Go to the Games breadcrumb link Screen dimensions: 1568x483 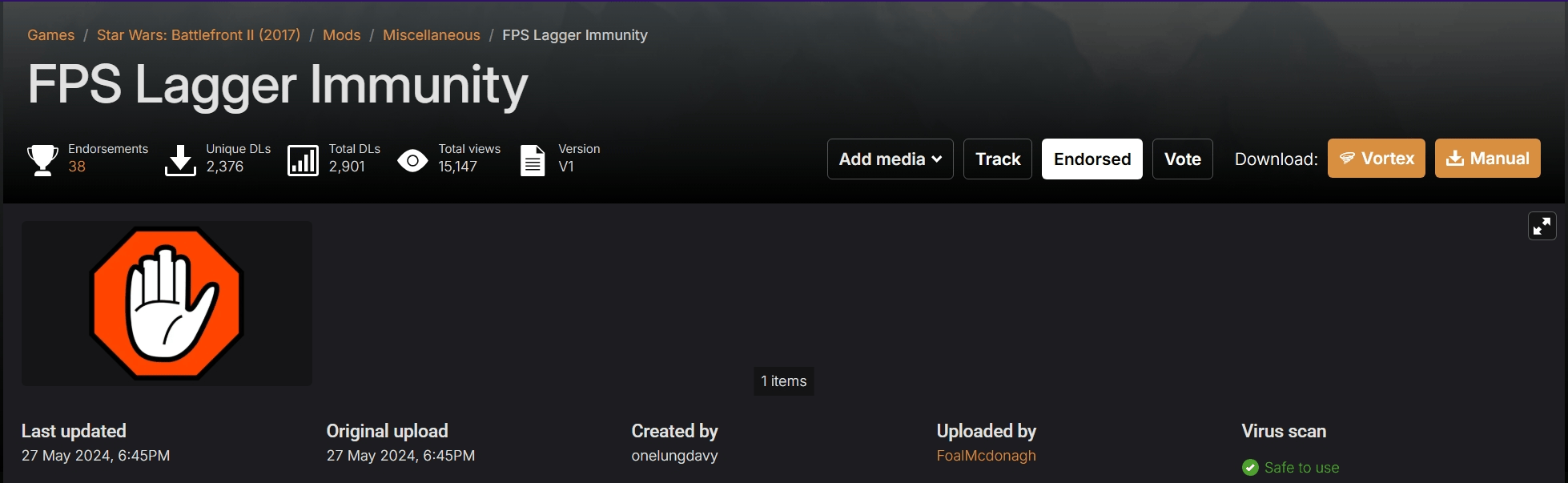[50, 35]
